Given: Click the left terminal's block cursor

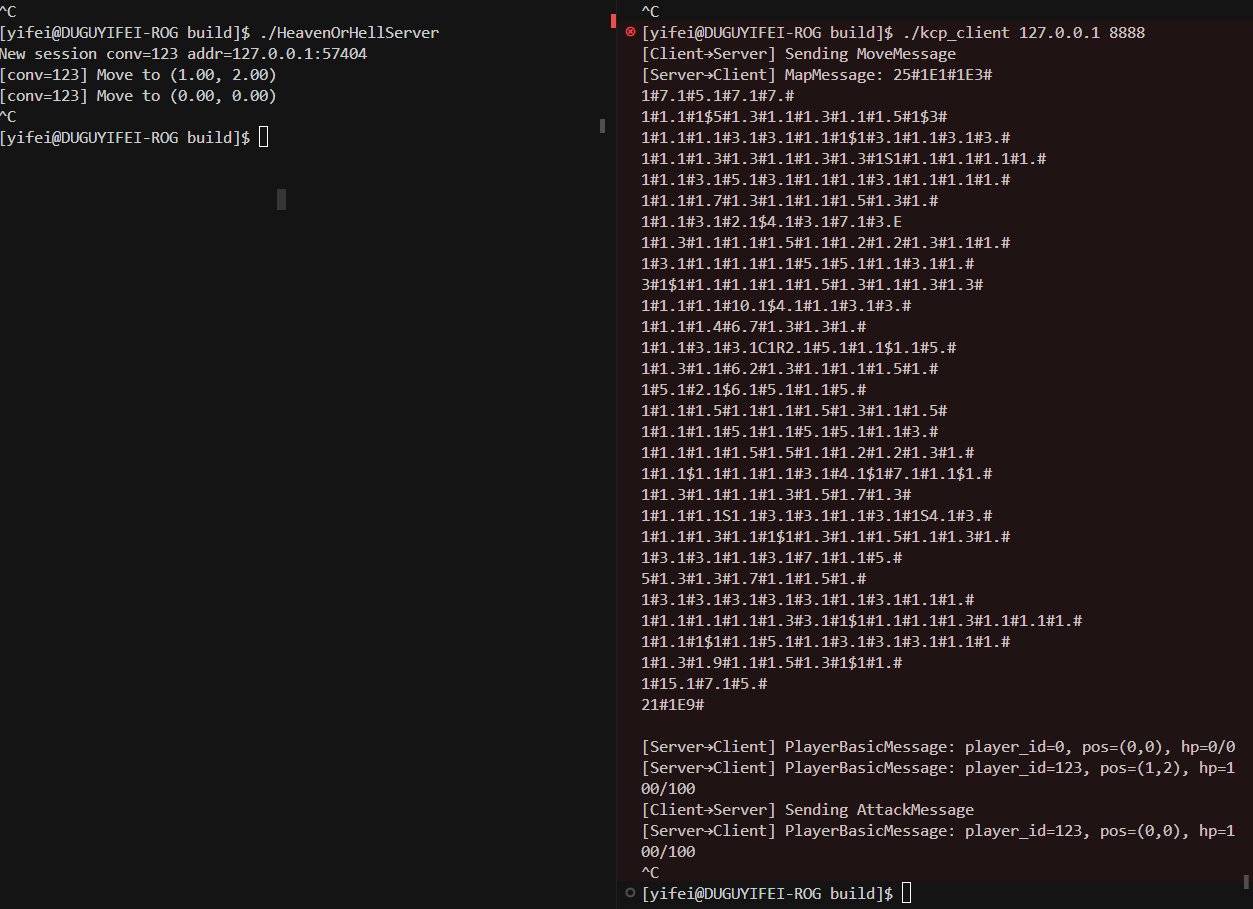Looking at the screenshot, I should coord(264,137).
